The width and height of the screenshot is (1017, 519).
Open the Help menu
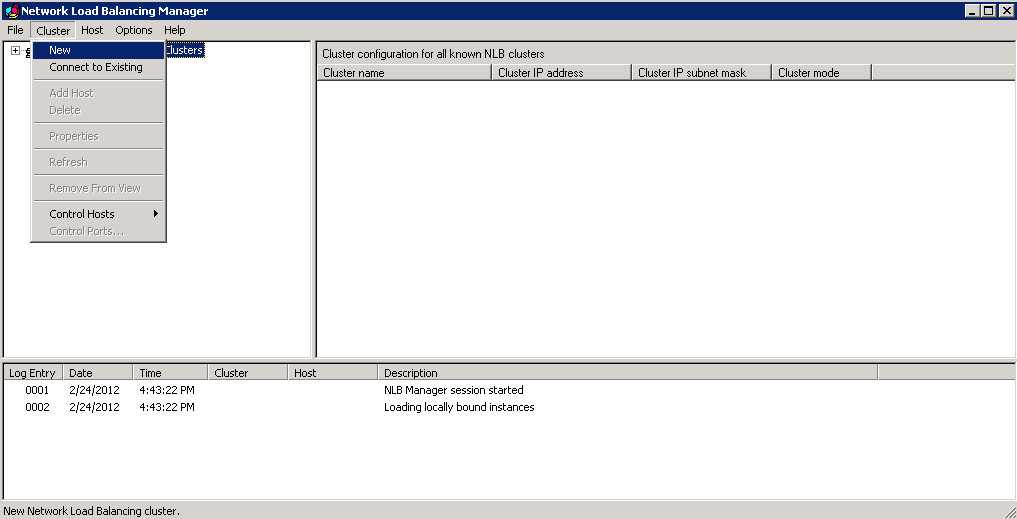click(174, 30)
